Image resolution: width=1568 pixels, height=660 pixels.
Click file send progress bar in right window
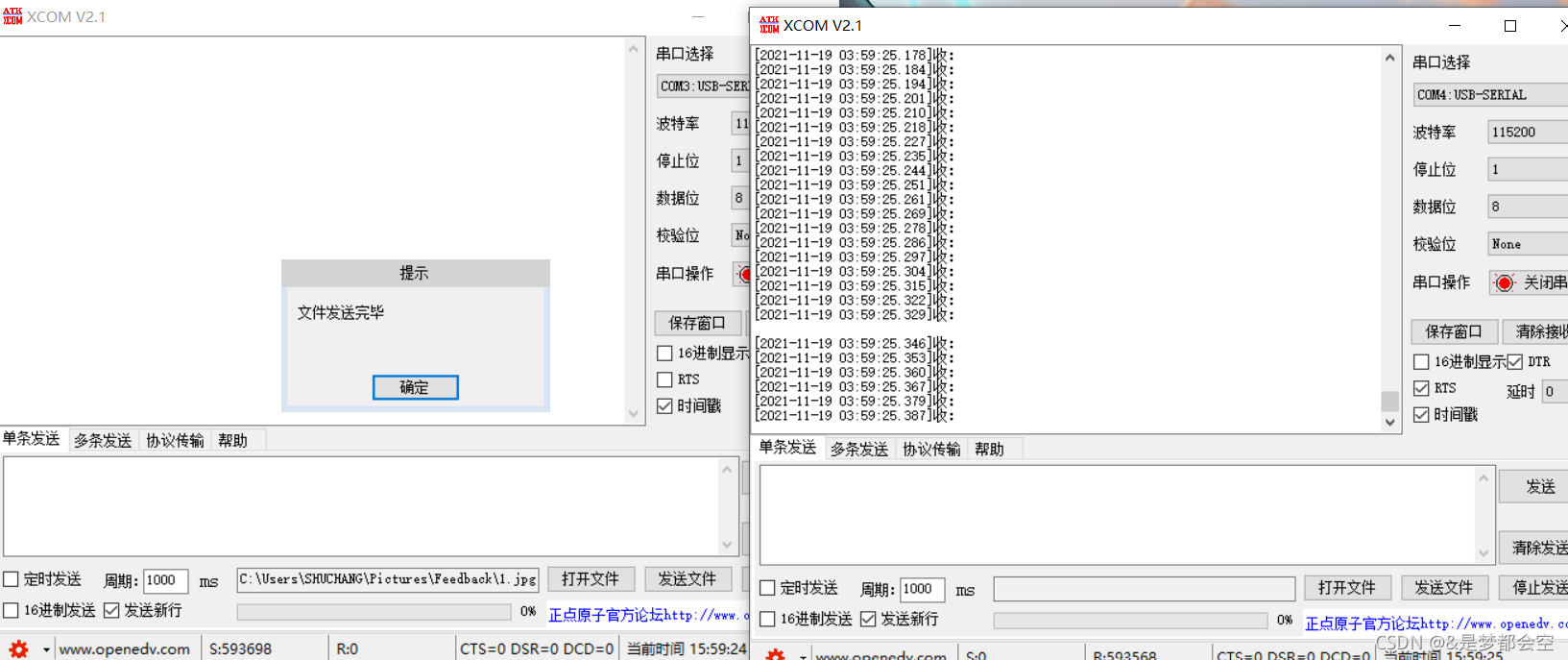1131,621
